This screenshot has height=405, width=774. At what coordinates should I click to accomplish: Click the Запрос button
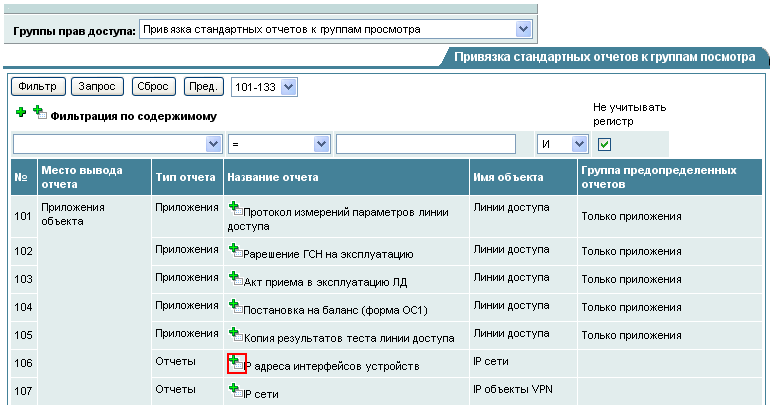97,86
